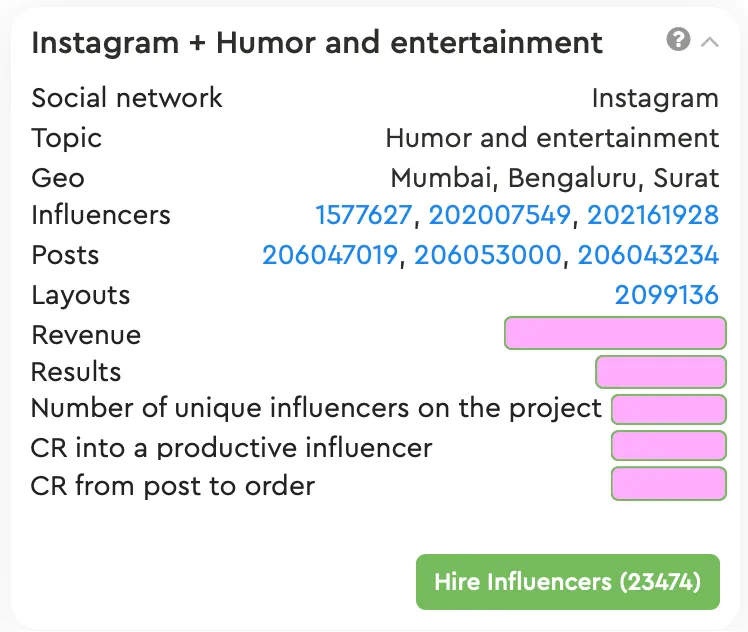The width and height of the screenshot is (748, 632).
Task: Click hidden CR into a productive influencer value
Action: point(668,446)
